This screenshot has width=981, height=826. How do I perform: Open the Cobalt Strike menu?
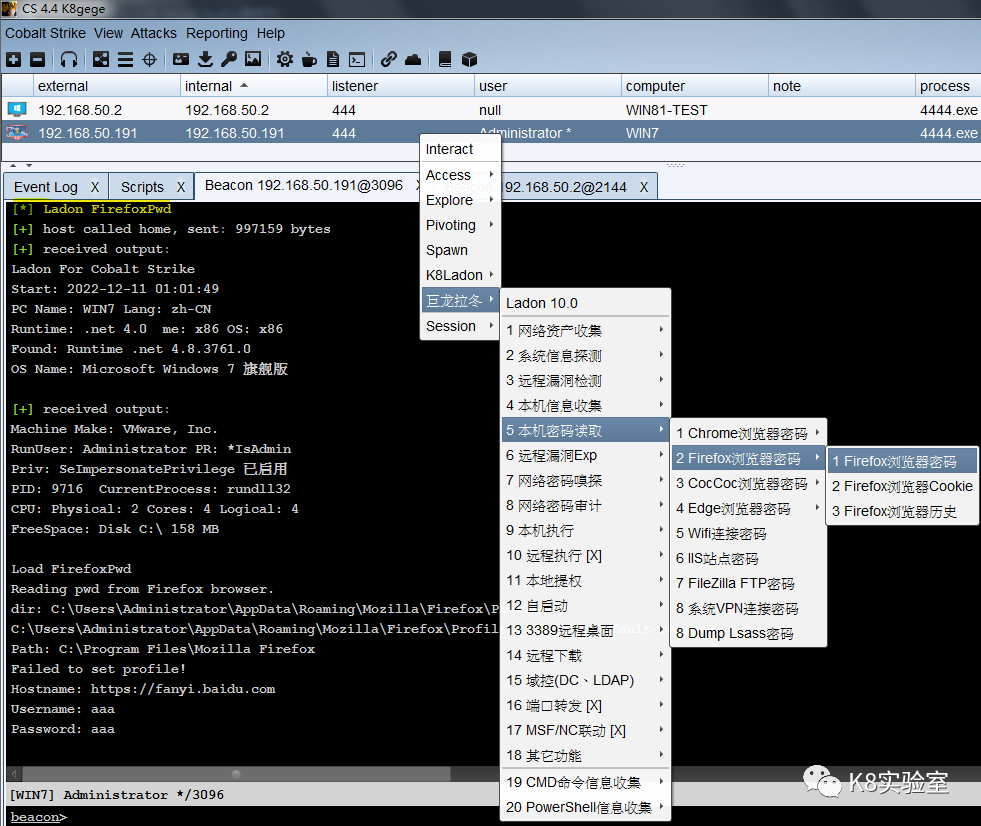tap(46, 33)
